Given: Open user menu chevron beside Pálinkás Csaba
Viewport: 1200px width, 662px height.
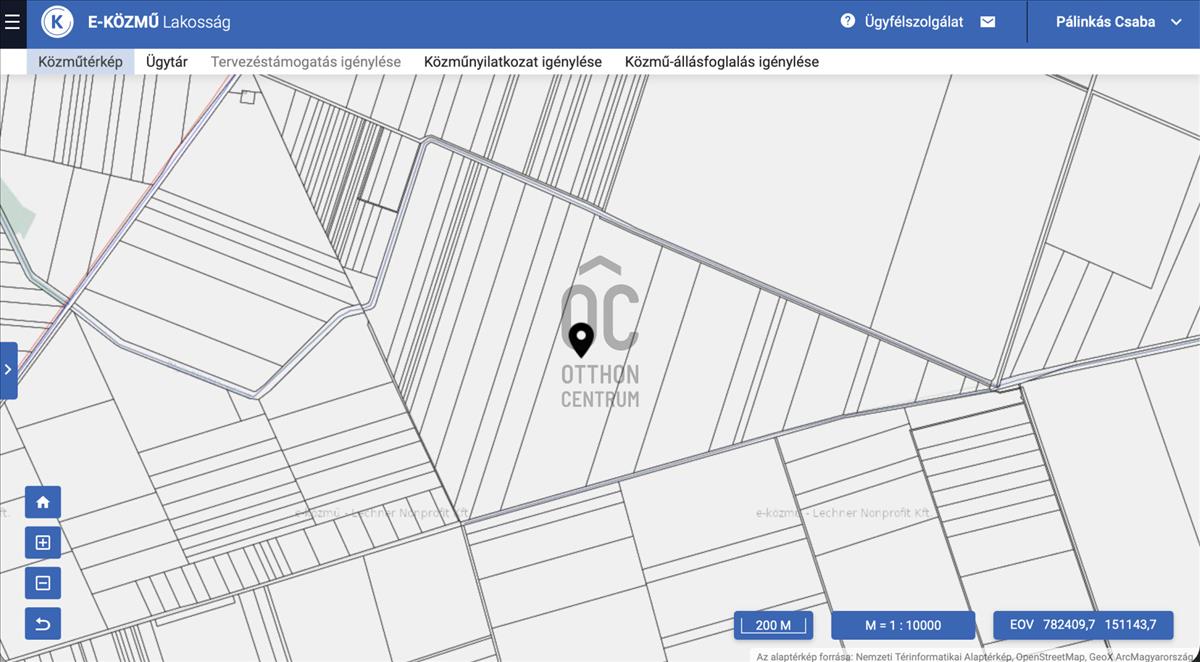Looking at the screenshot, I should click(1176, 22).
